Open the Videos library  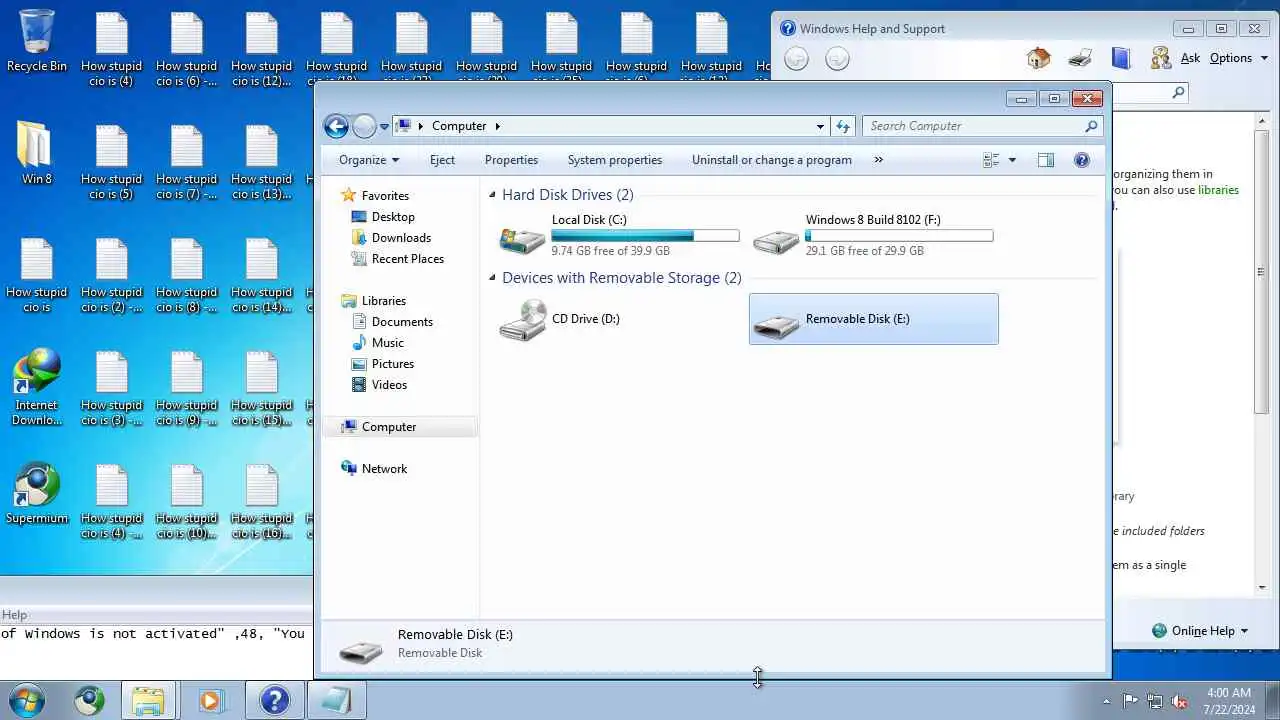tap(389, 385)
